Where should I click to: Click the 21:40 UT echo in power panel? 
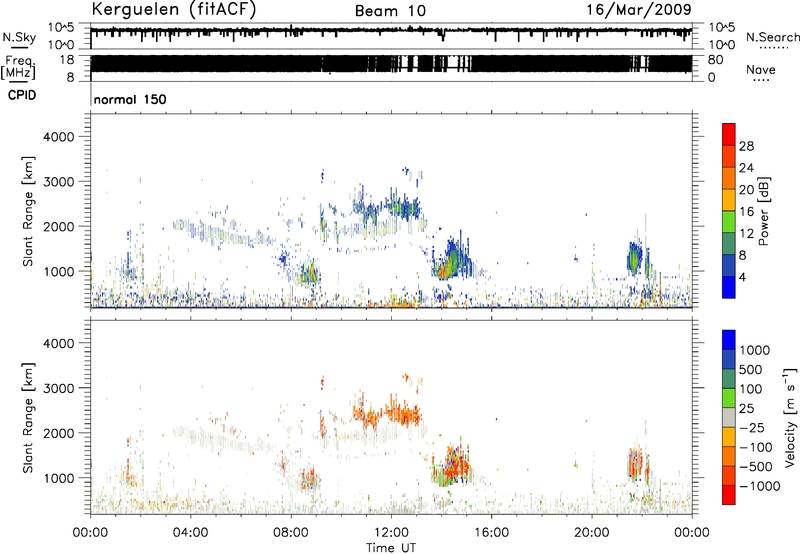pos(635,258)
